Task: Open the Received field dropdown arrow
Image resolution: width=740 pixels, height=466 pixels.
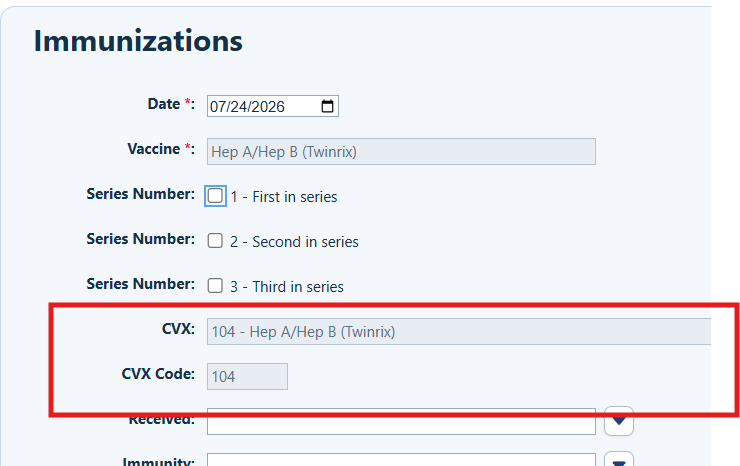Action: 619,421
